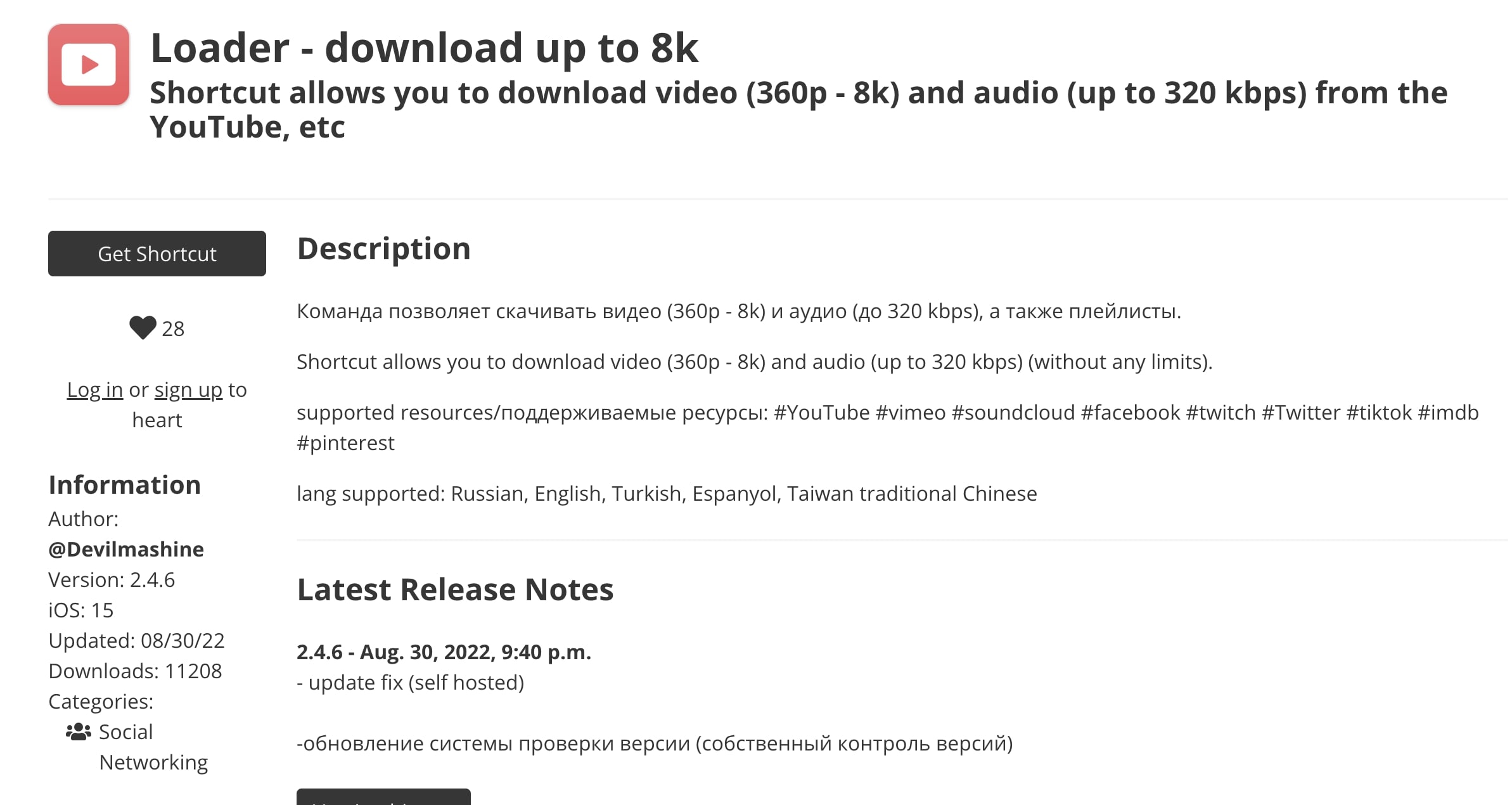Click the red Loader shortcut icon
The width and height of the screenshot is (1512, 805).
click(89, 65)
